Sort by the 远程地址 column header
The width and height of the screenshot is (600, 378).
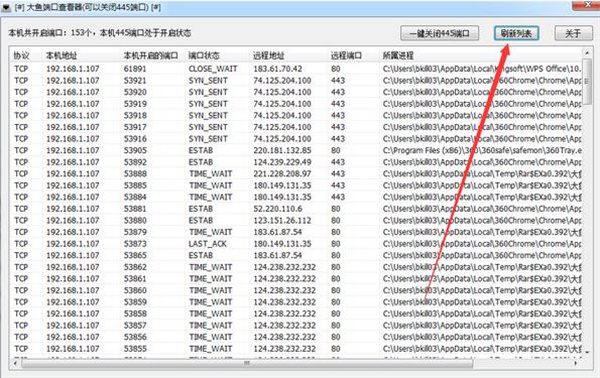(268, 55)
